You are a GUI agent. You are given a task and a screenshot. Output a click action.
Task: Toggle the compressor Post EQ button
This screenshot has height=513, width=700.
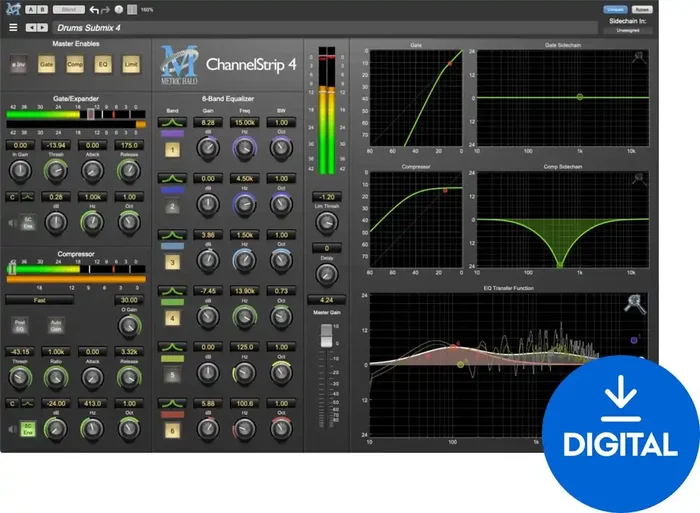pyautogui.click(x=20, y=325)
